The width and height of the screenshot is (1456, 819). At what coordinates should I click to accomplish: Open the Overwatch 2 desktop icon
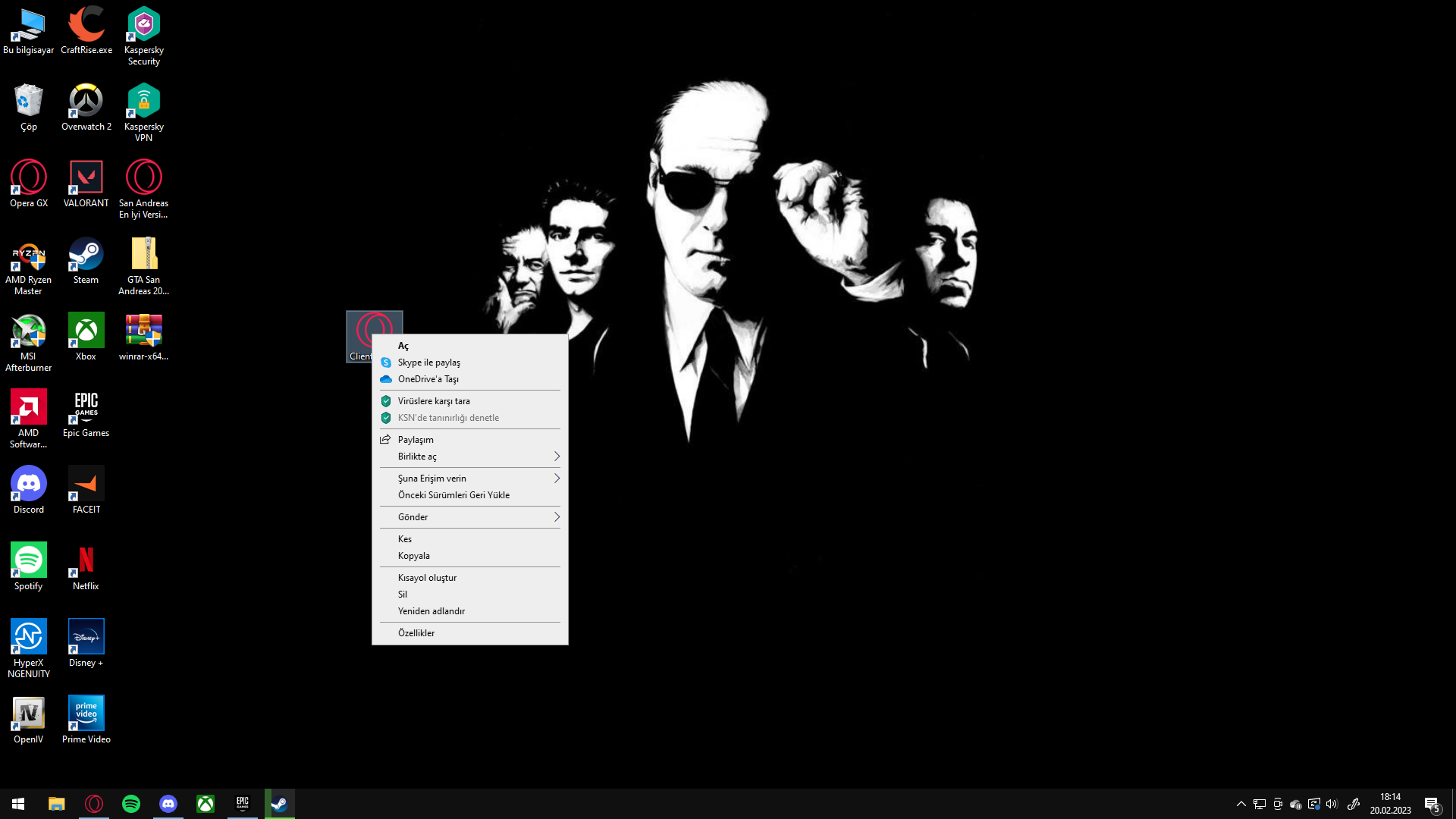(86, 102)
